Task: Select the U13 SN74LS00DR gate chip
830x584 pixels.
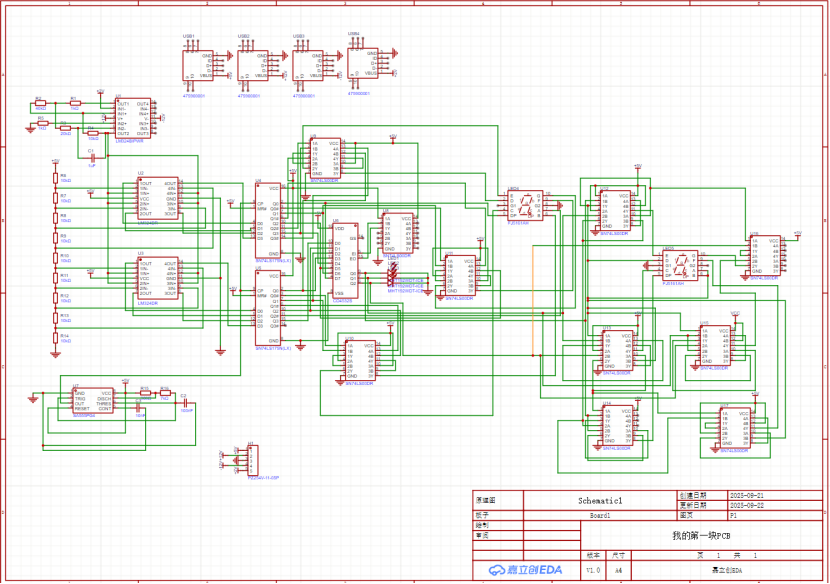Action: point(618,351)
